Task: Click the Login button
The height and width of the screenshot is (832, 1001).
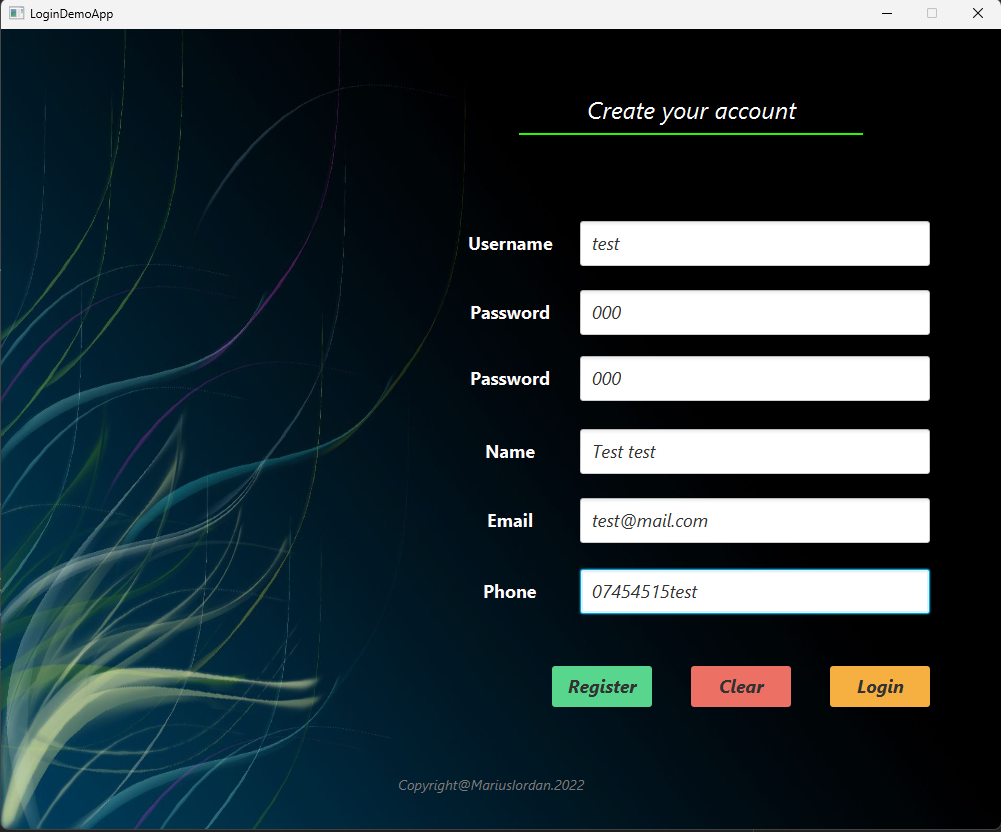Action: pyautogui.click(x=879, y=686)
